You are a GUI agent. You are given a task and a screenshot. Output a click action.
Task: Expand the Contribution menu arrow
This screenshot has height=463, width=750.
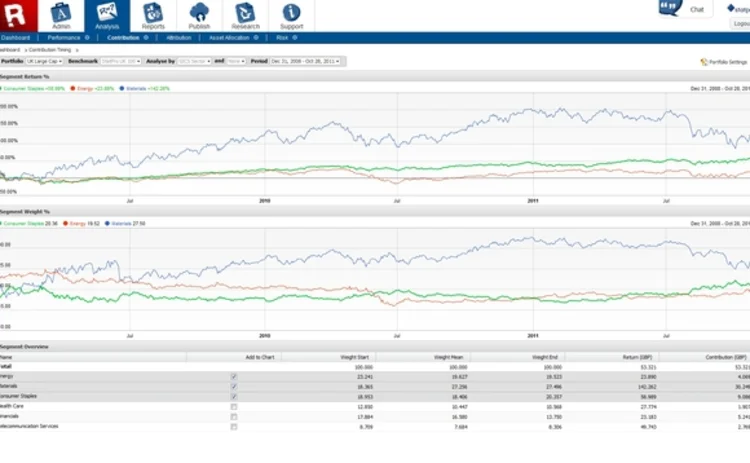146,38
